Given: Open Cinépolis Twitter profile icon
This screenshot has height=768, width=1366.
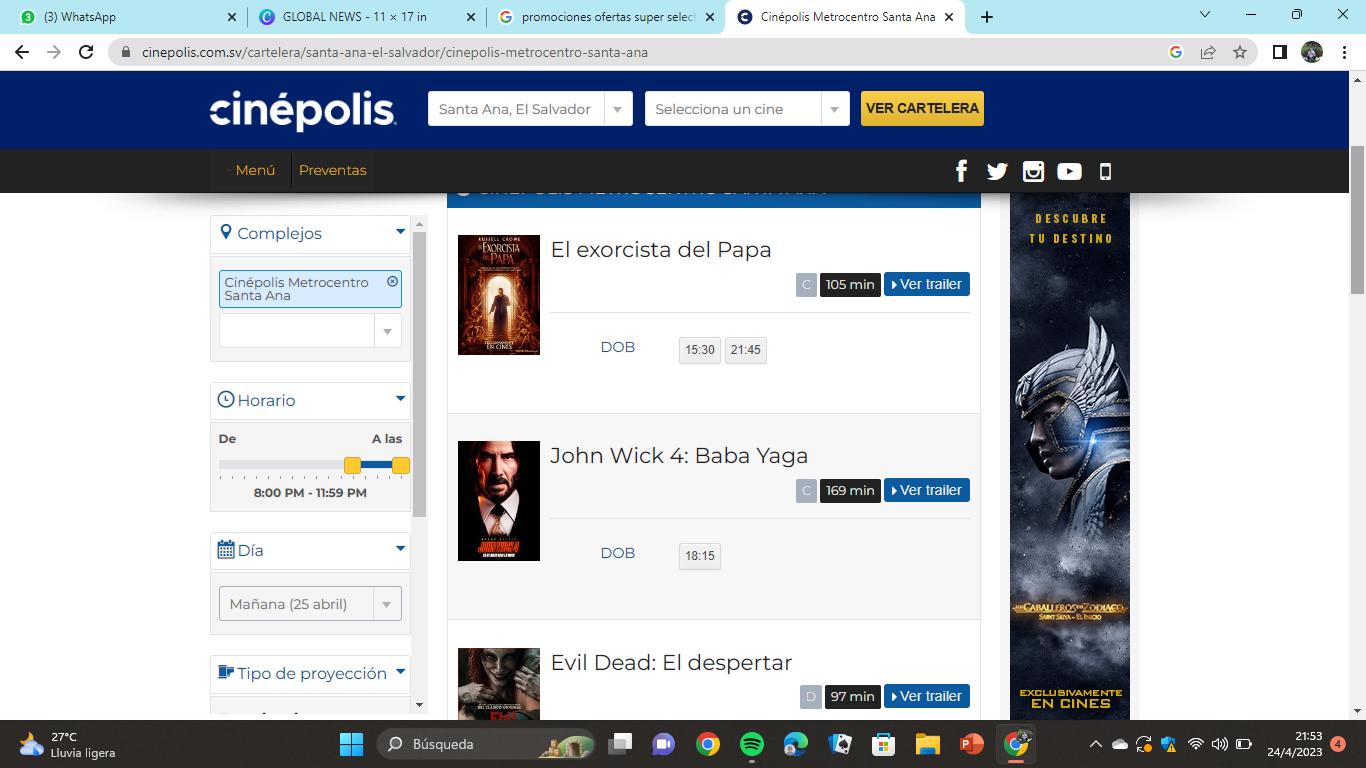Looking at the screenshot, I should (997, 171).
